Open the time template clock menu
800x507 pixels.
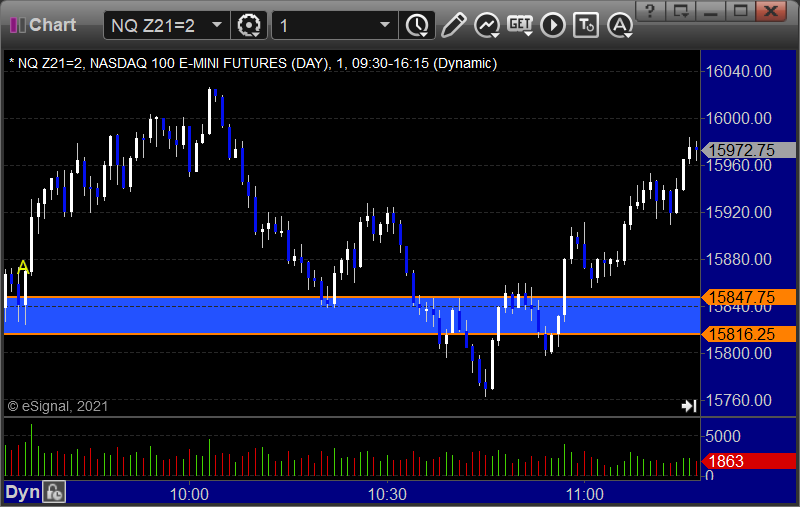(417, 25)
